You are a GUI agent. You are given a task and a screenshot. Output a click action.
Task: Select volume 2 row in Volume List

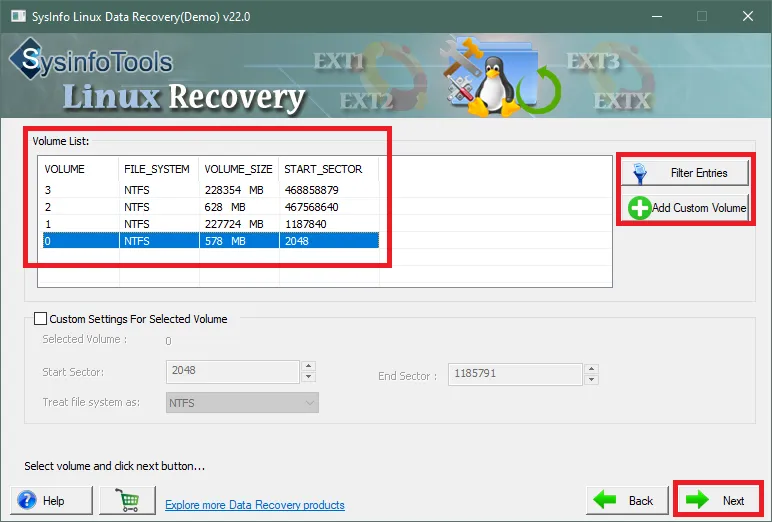pos(211,207)
